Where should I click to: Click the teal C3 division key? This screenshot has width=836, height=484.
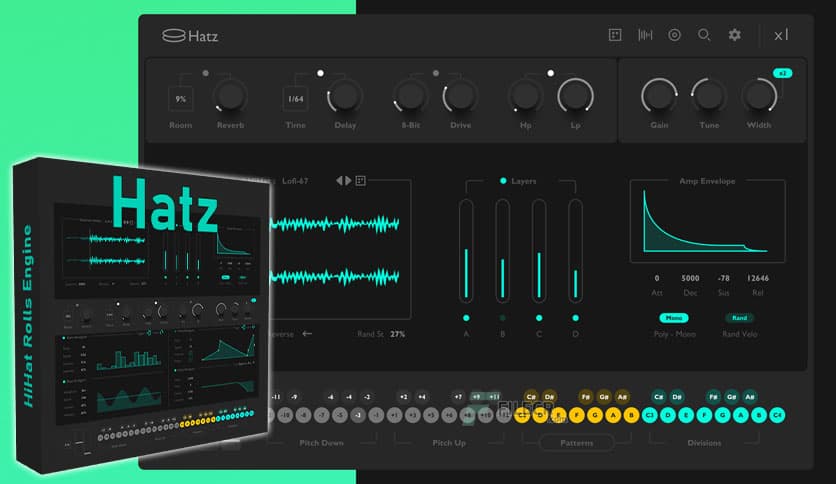[x=649, y=415]
